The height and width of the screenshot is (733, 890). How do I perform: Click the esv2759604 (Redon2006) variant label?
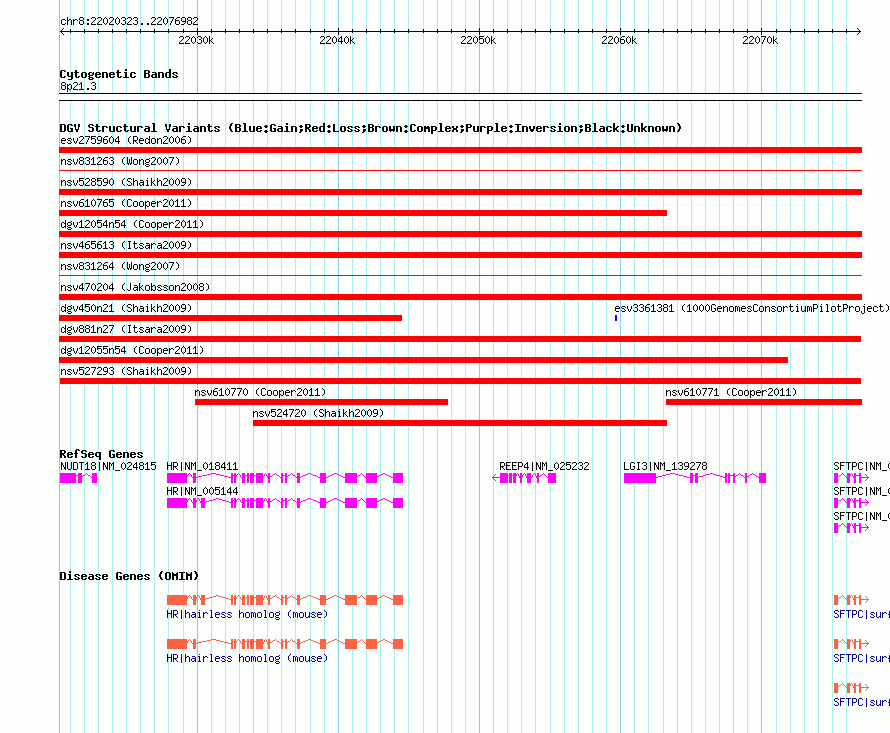[126, 140]
